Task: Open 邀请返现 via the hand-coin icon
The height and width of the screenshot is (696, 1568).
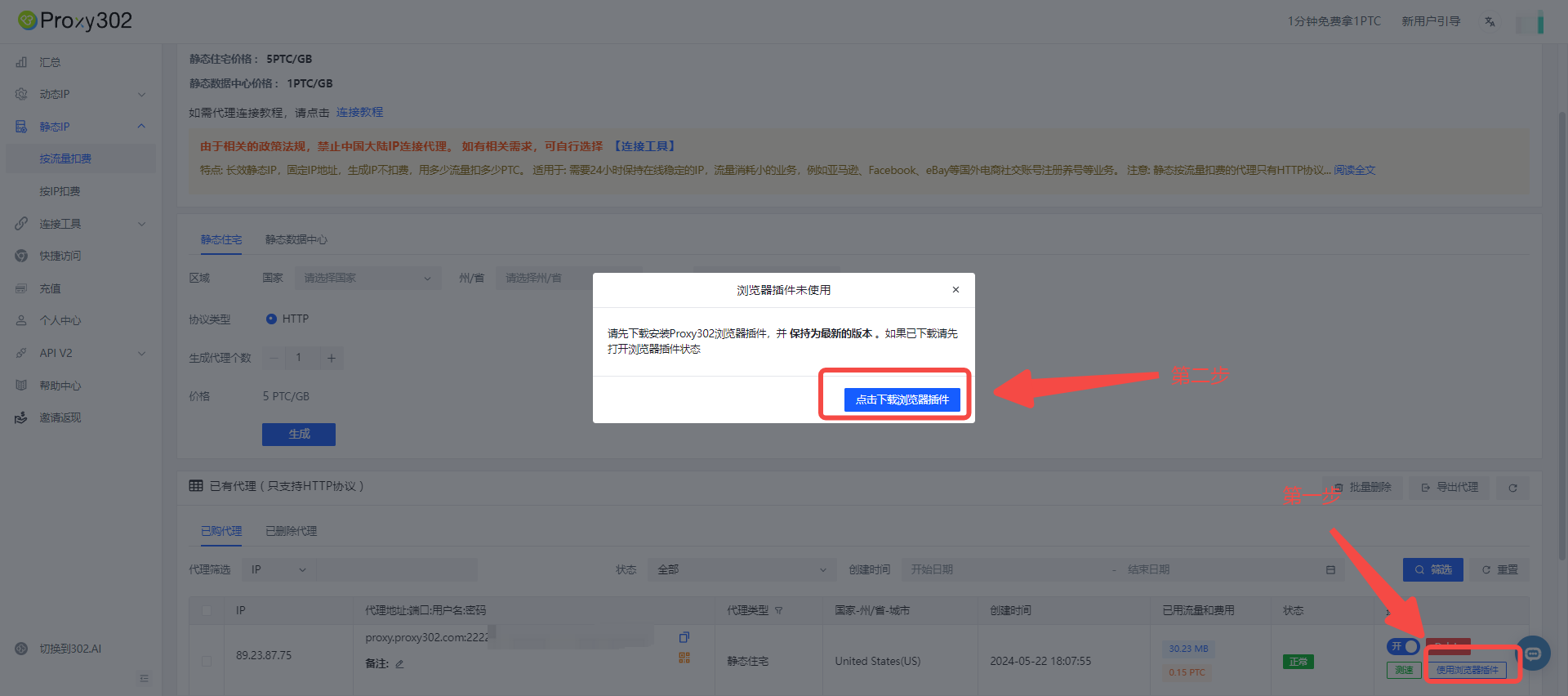Action: tap(21, 417)
